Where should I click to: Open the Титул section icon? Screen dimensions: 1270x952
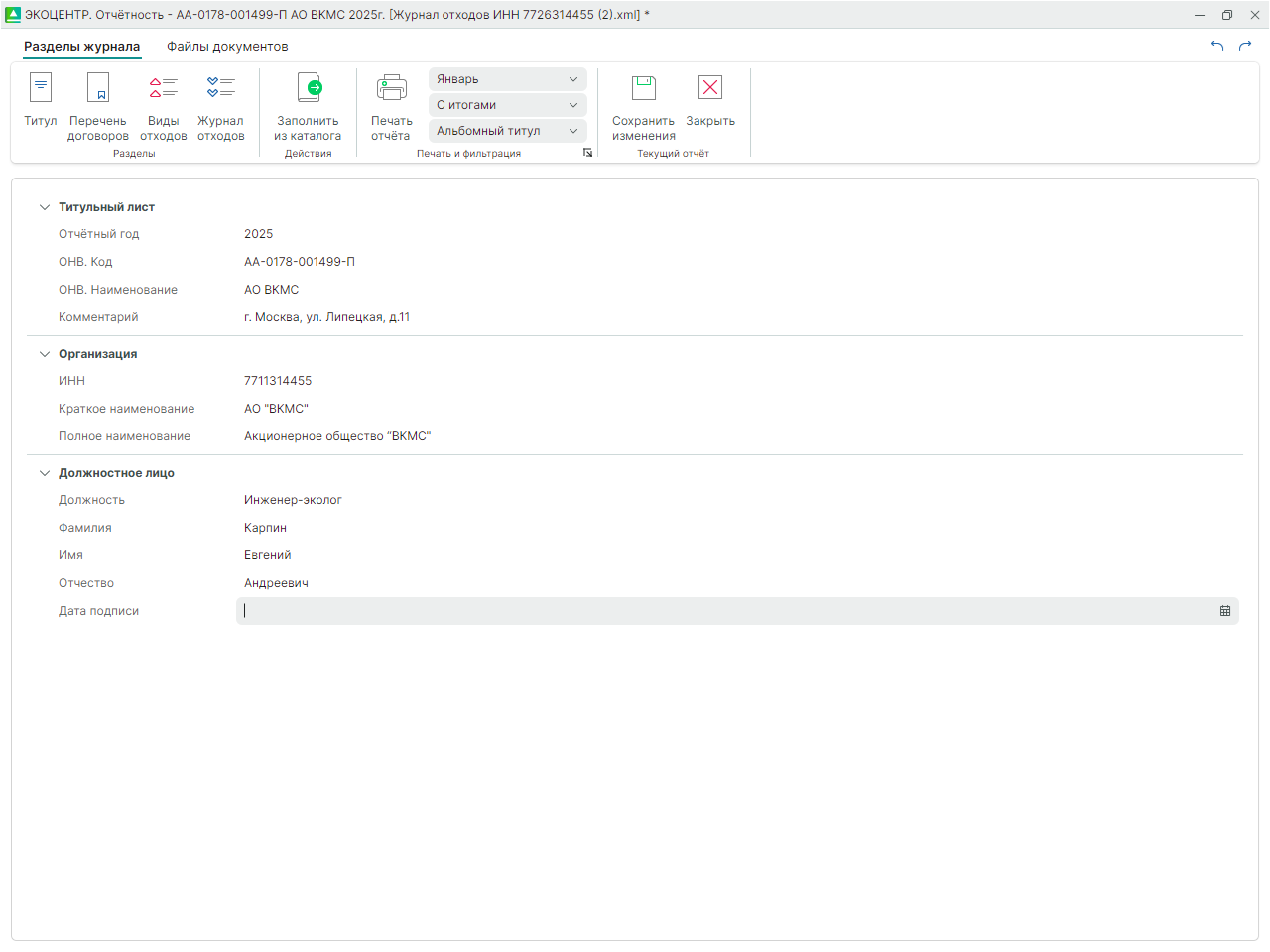pos(41,88)
